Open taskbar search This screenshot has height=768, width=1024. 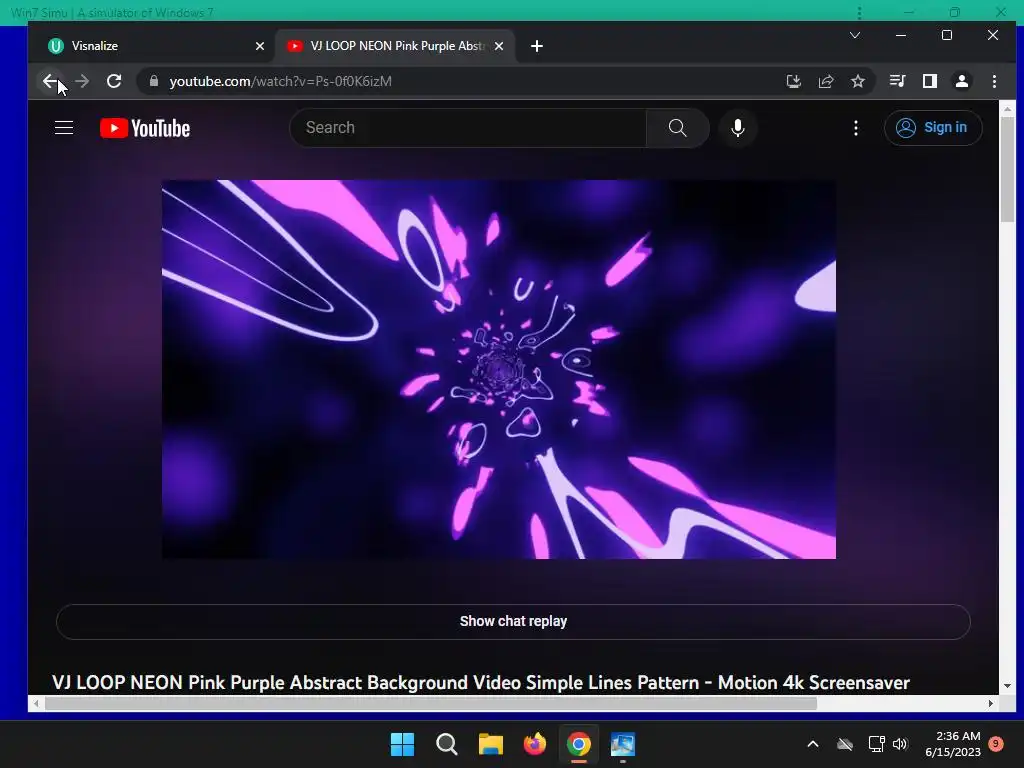(x=447, y=744)
